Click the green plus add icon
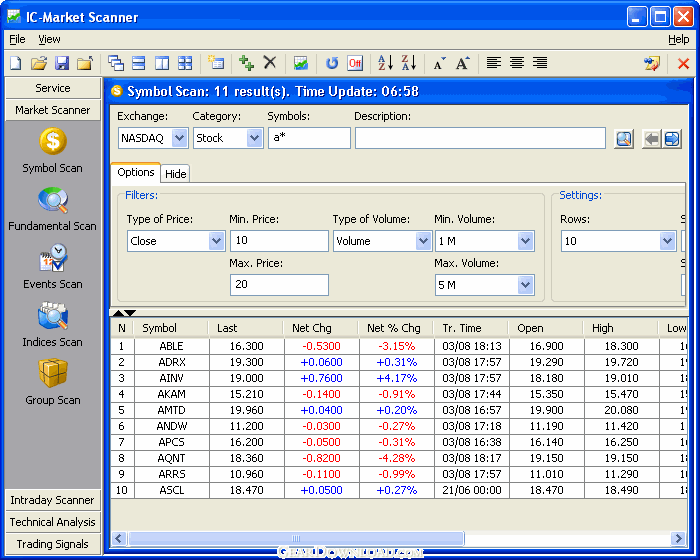This screenshot has width=700, height=560. (x=246, y=63)
